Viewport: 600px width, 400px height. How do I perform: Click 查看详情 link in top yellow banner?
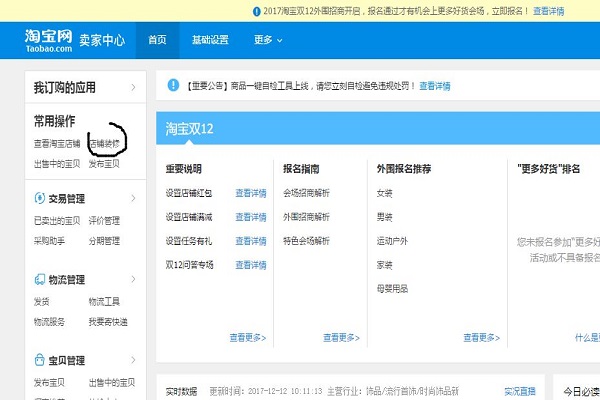[x=549, y=11]
